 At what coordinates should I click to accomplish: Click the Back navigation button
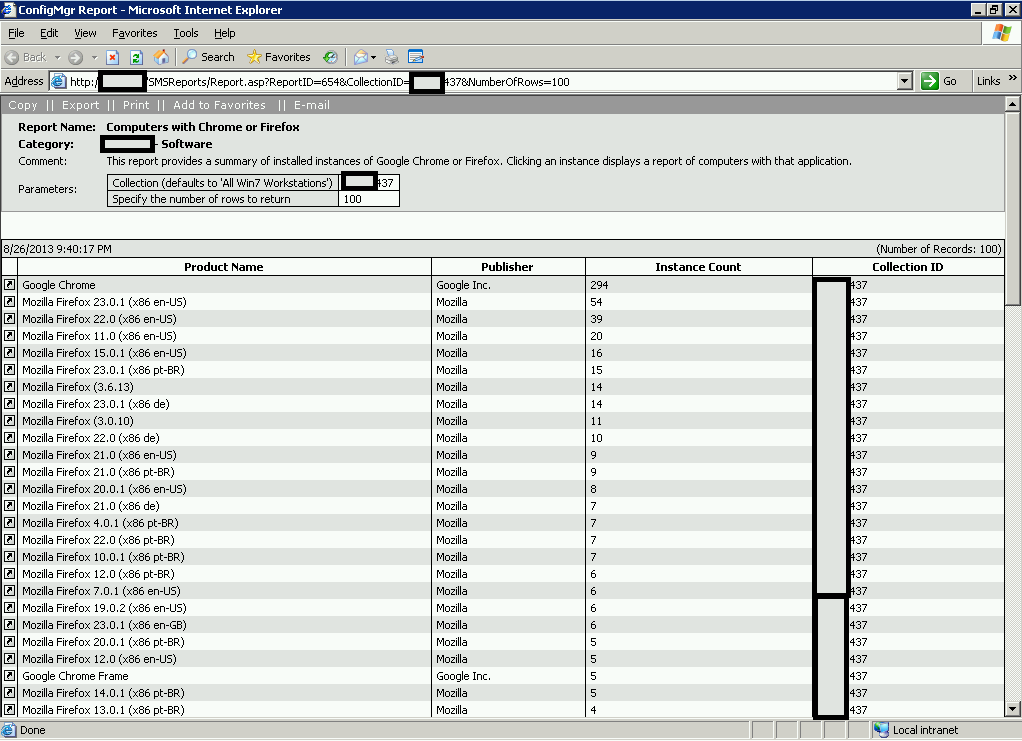(x=26, y=57)
